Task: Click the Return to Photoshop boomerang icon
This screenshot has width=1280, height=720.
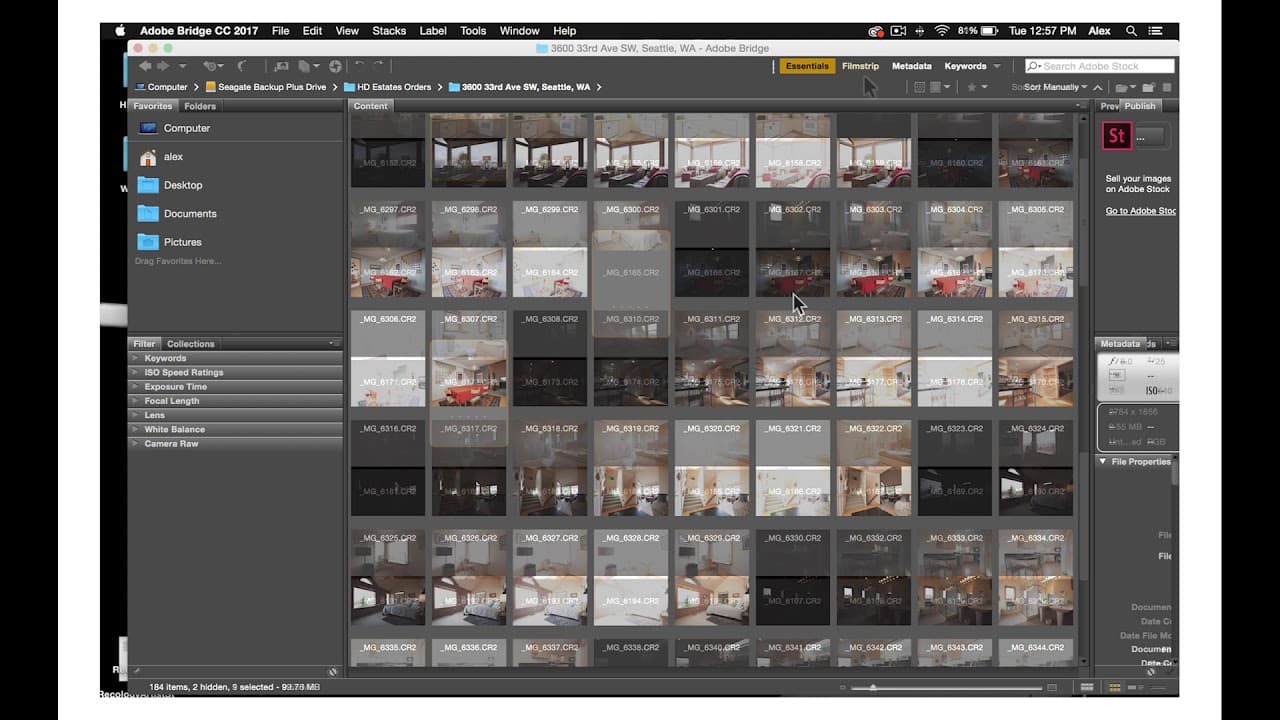Action: point(242,65)
